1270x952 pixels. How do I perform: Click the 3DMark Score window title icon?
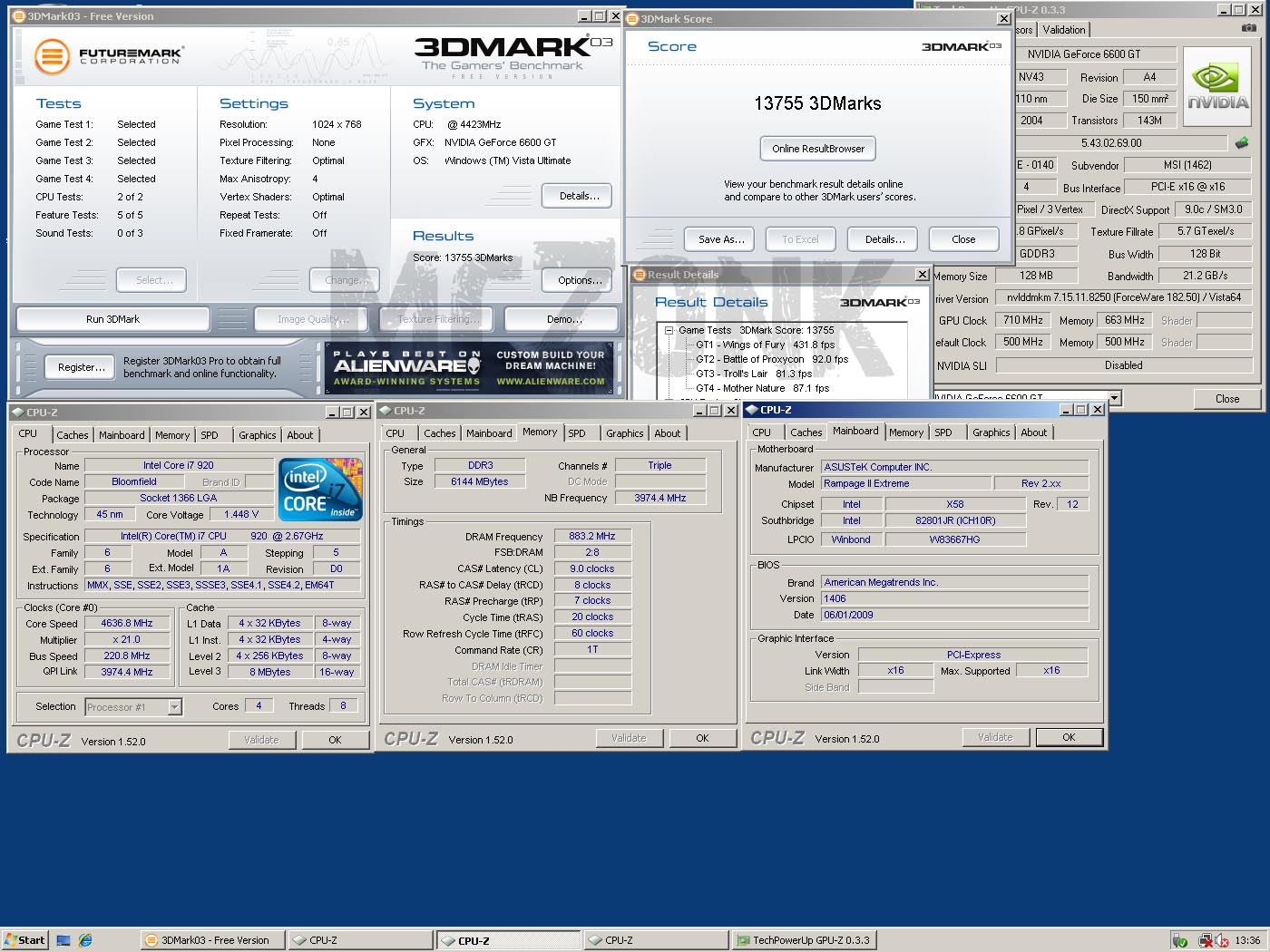click(x=632, y=19)
